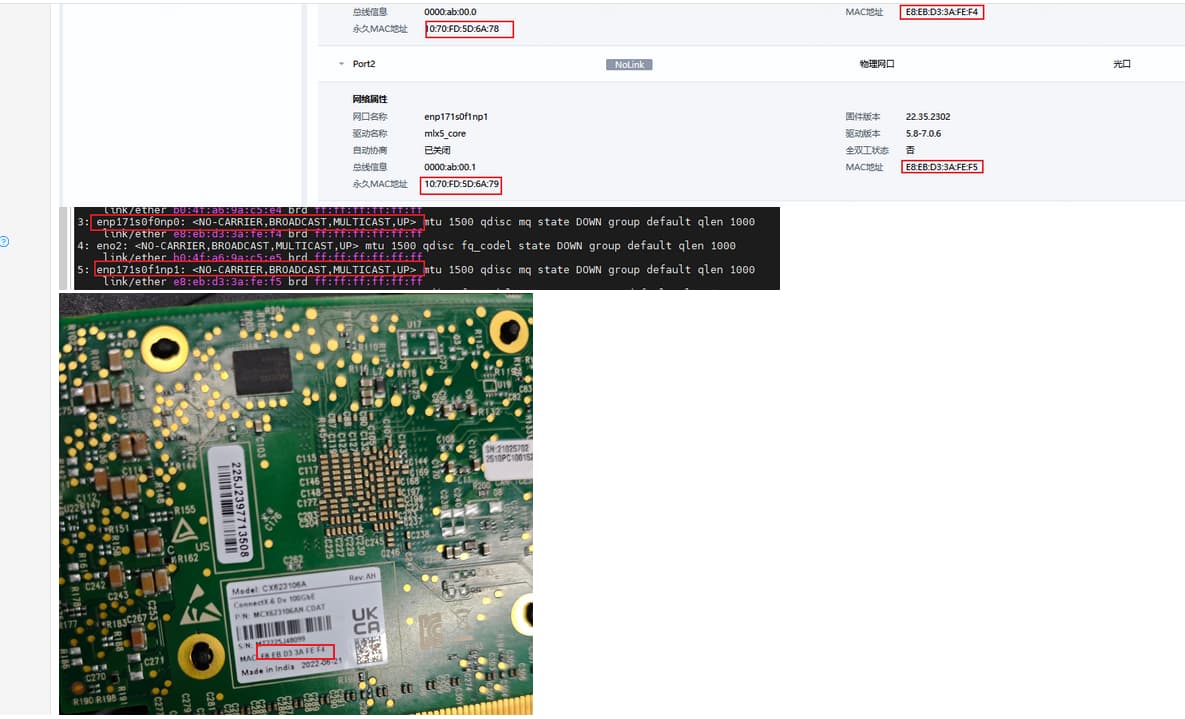Select MAC address E8:EB:D3:3A:FE:F5

[942, 167]
